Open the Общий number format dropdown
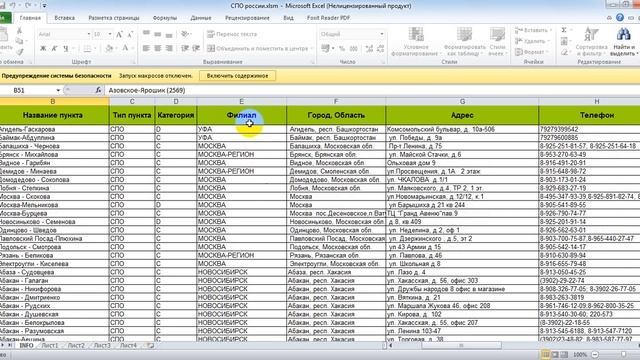Viewport: 640px width, 360px height. [382, 34]
